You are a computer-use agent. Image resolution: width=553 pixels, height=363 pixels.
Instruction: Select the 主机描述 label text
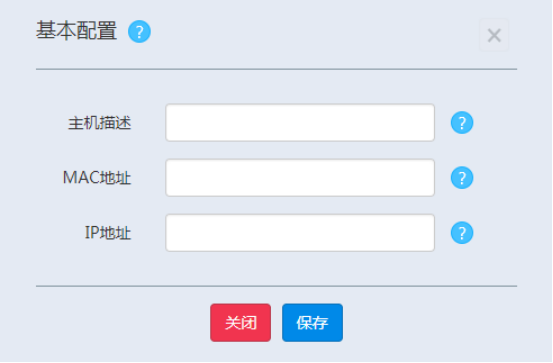coord(99,123)
